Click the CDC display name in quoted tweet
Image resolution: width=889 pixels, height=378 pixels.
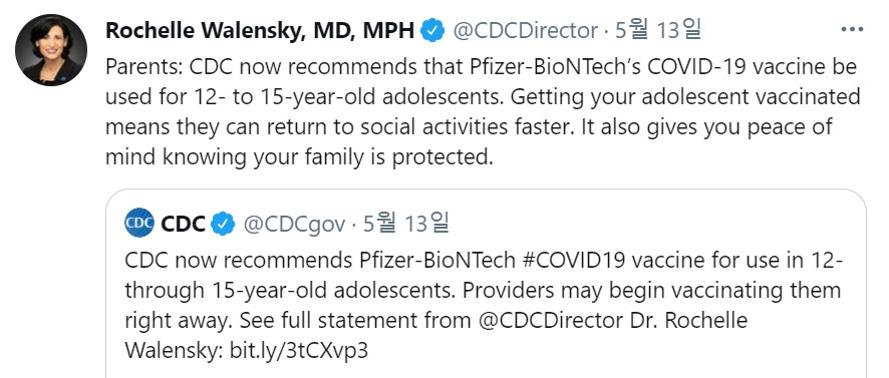[183, 224]
